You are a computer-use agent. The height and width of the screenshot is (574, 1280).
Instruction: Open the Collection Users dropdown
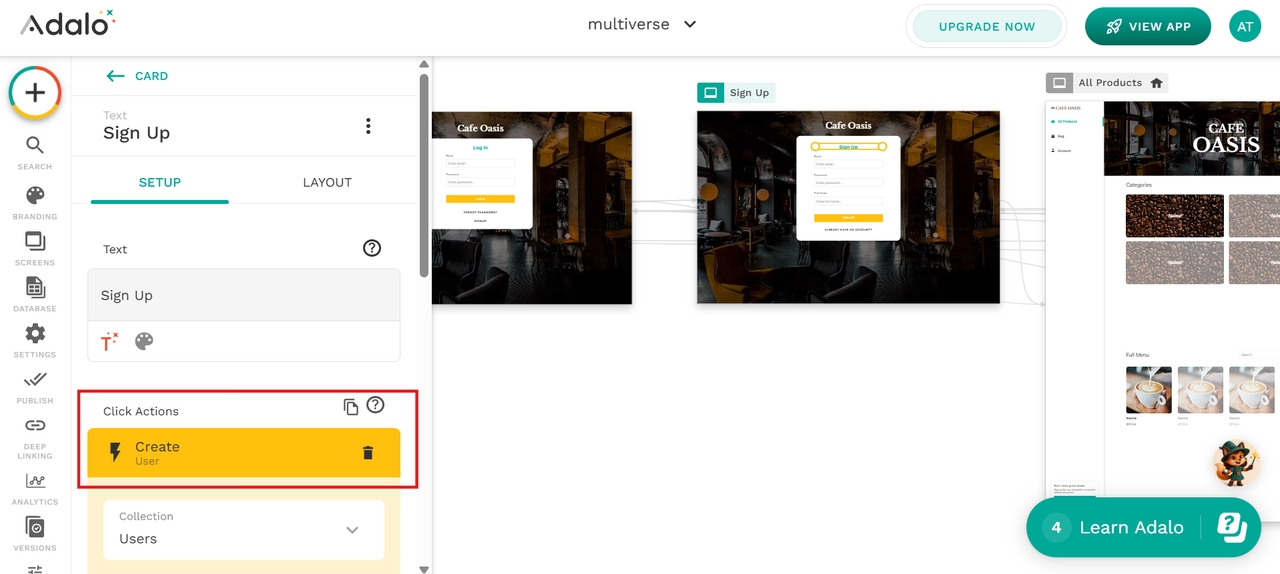(244, 529)
